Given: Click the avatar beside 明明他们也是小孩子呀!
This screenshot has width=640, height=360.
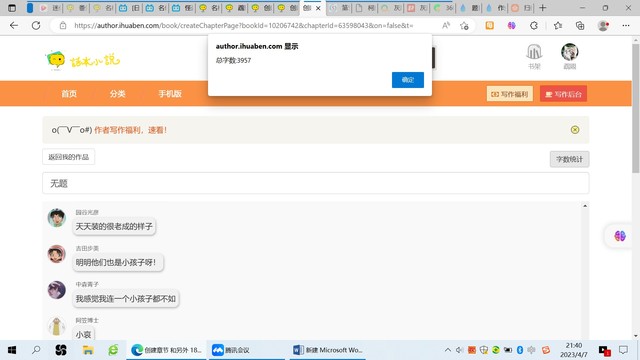Looking at the screenshot, I should (57, 254).
